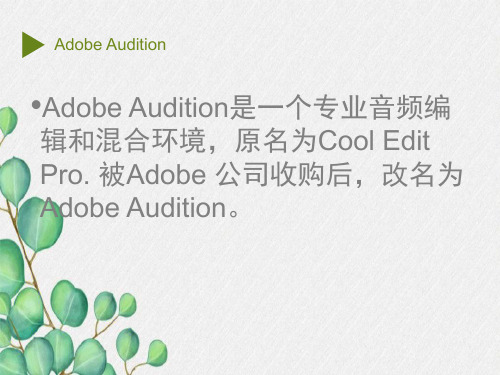Viewport: 500px width, 375px height.
Task: Click "Adobe Audition" at the start of the first body line
Action: pos(135,108)
